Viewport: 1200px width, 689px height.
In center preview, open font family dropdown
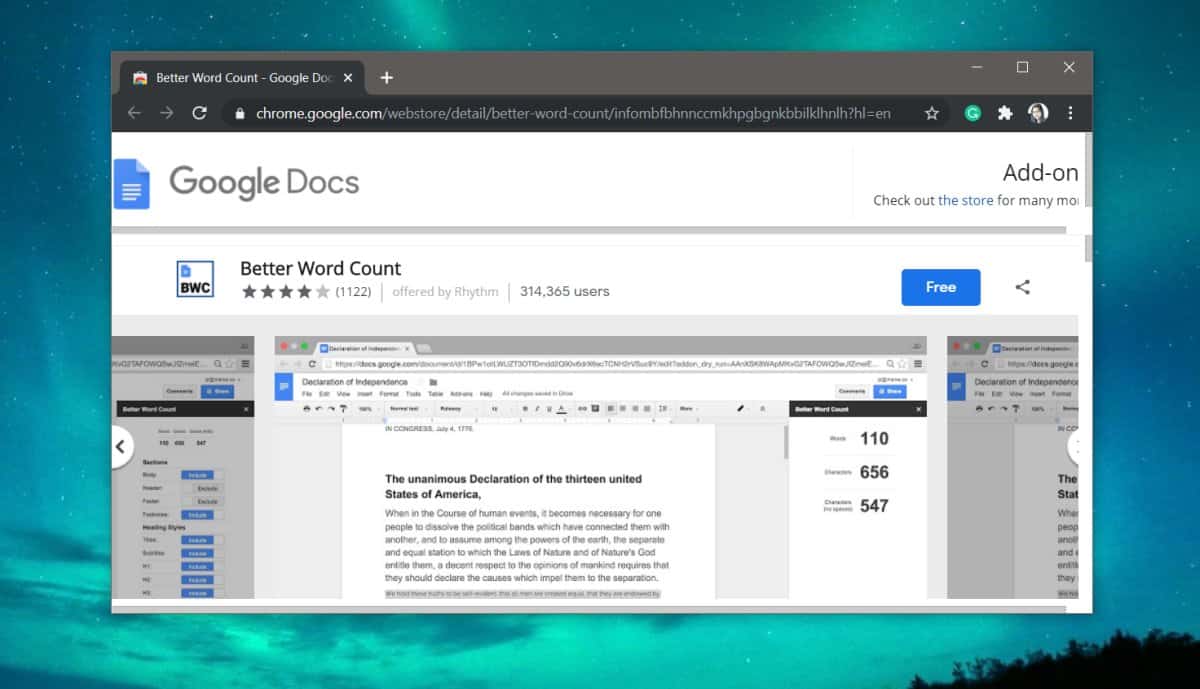pos(456,408)
